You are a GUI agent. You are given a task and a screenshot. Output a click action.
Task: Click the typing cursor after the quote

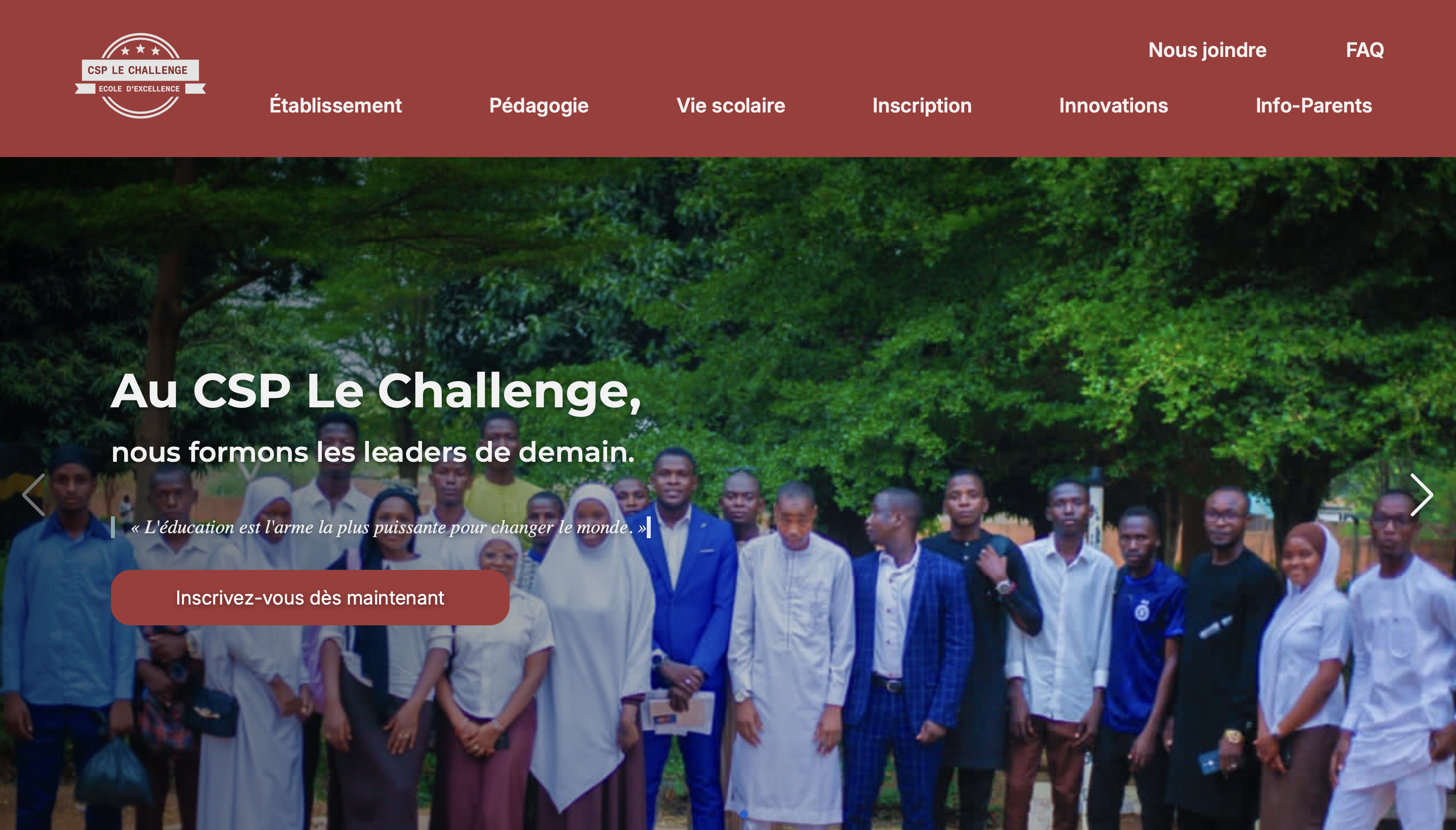649,527
